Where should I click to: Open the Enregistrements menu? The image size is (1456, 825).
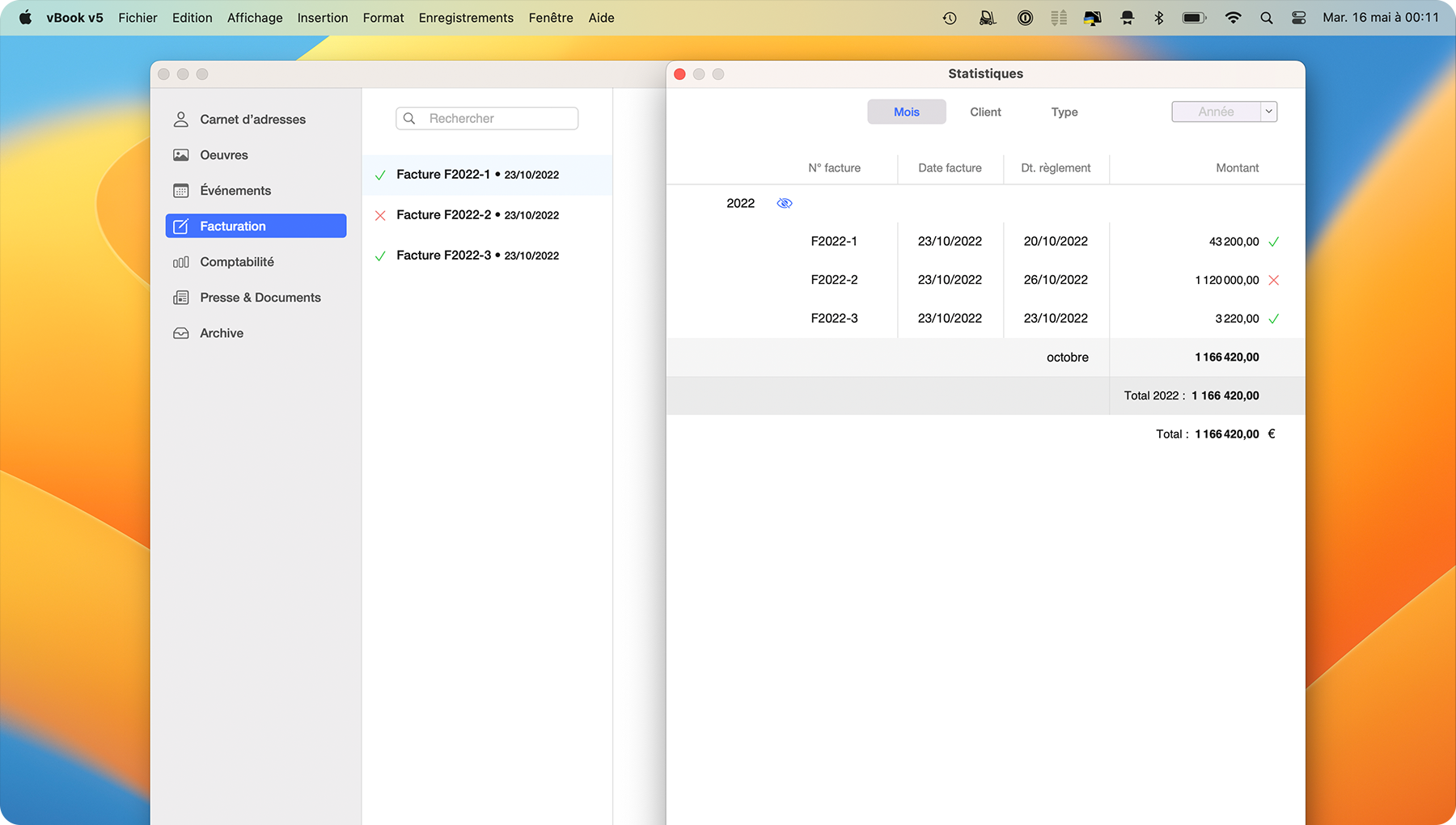pyautogui.click(x=466, y=18)
